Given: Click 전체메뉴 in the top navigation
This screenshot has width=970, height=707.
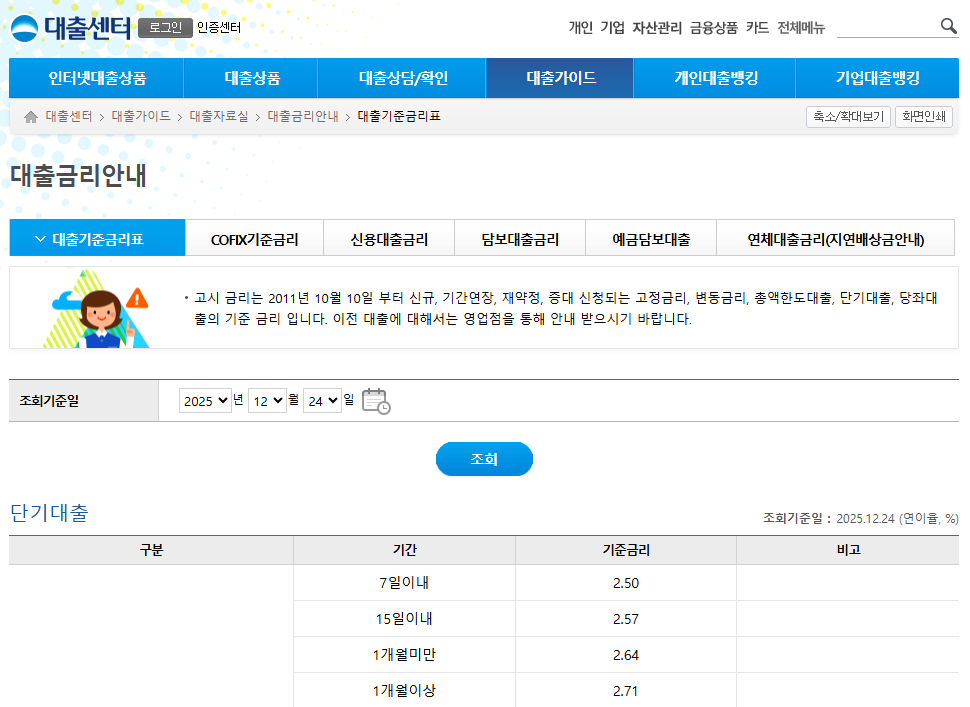Looking at the screenshot, I should [801, 28].
